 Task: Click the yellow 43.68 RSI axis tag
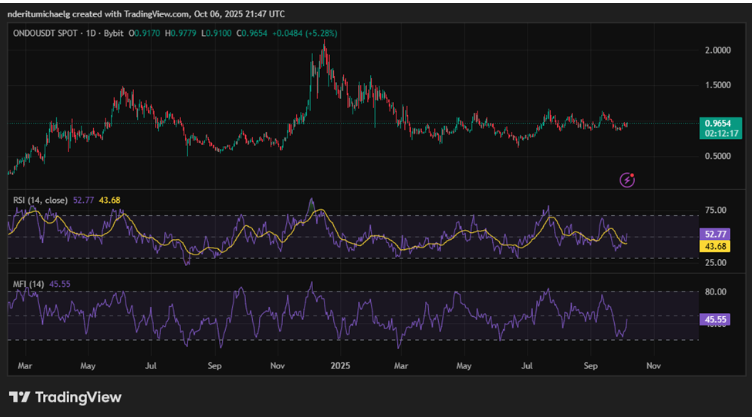pyautogui.click(x=717, y=246)
